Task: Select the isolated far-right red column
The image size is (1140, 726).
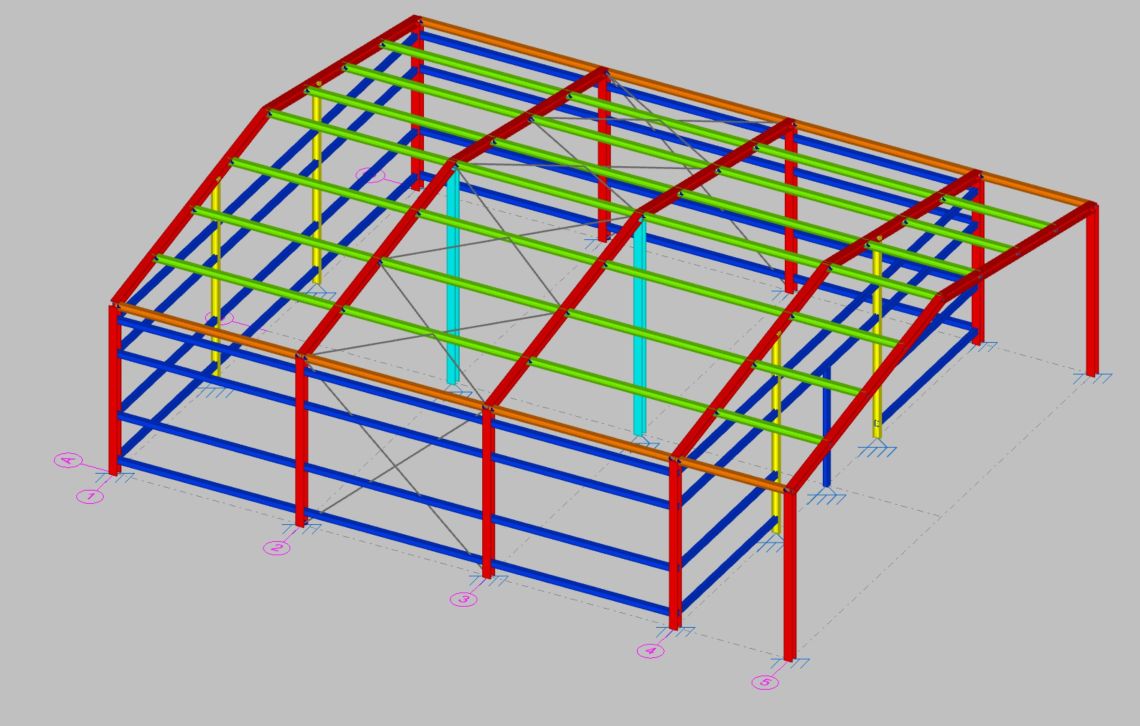Action: 1092,290
